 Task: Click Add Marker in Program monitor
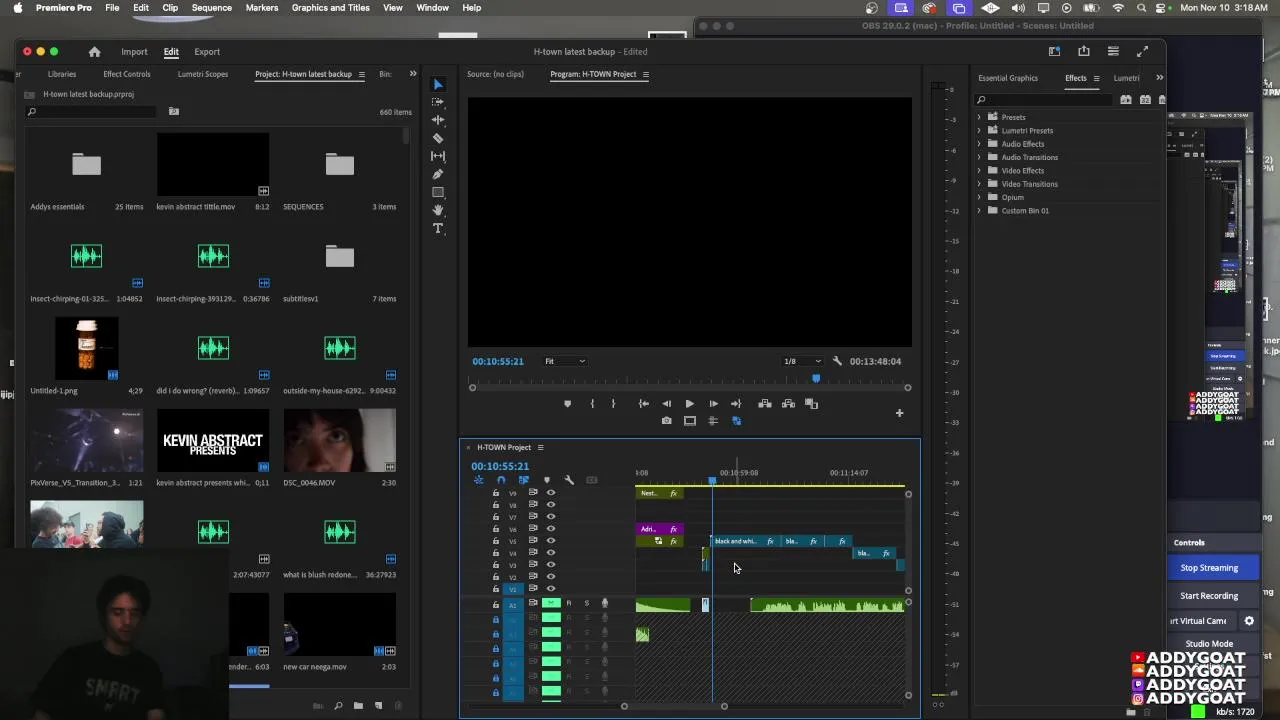click(x=567, y=404)
